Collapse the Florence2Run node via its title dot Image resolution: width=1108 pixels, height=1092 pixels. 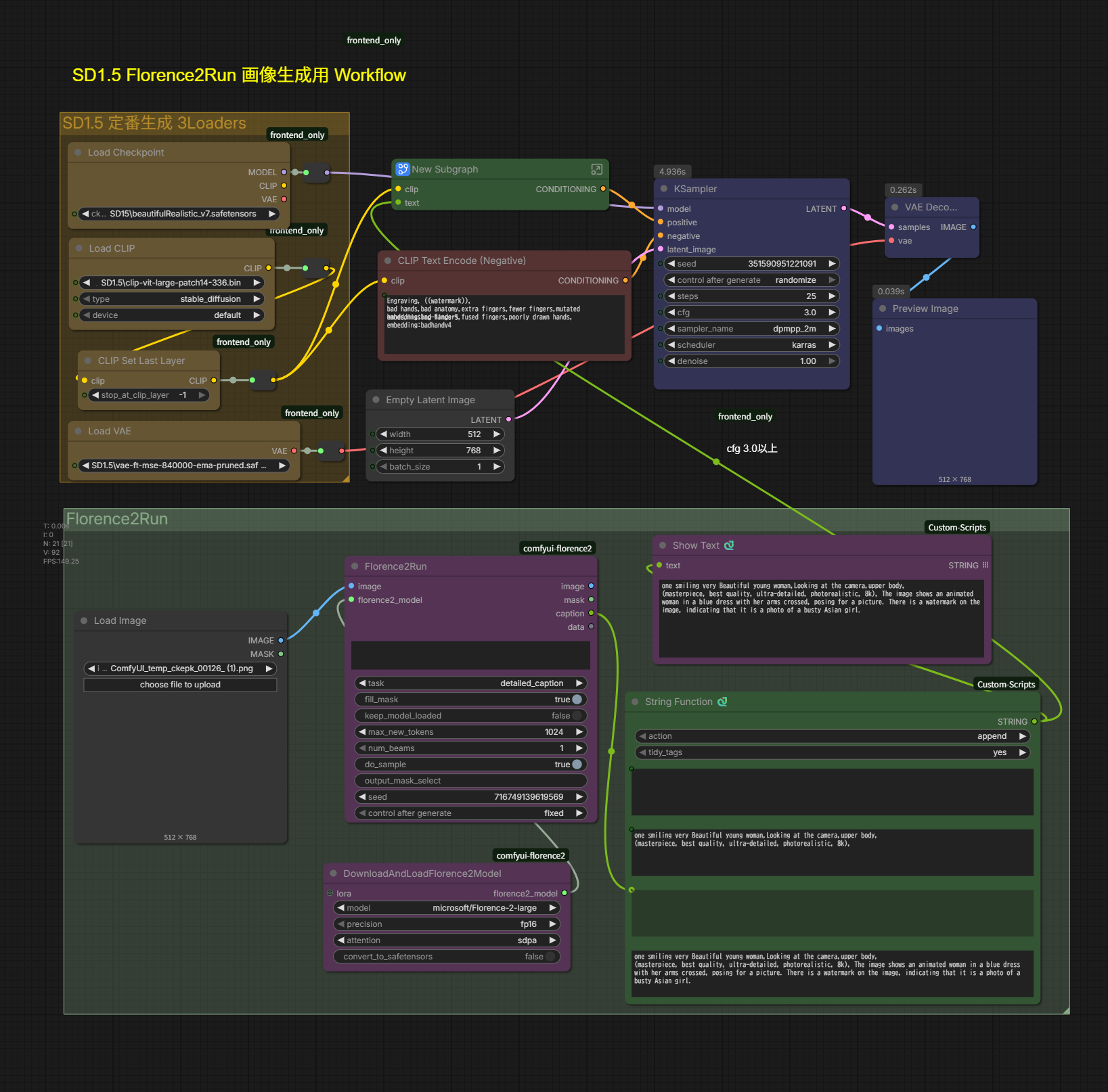[355, 566]
